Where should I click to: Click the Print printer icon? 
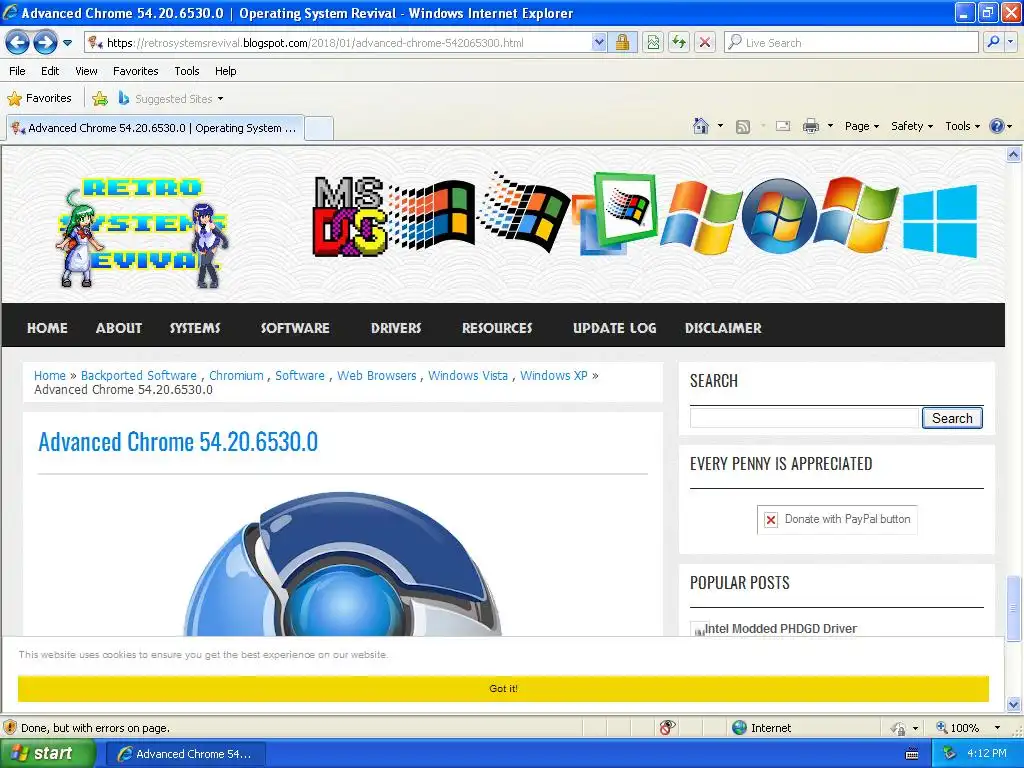810,126
